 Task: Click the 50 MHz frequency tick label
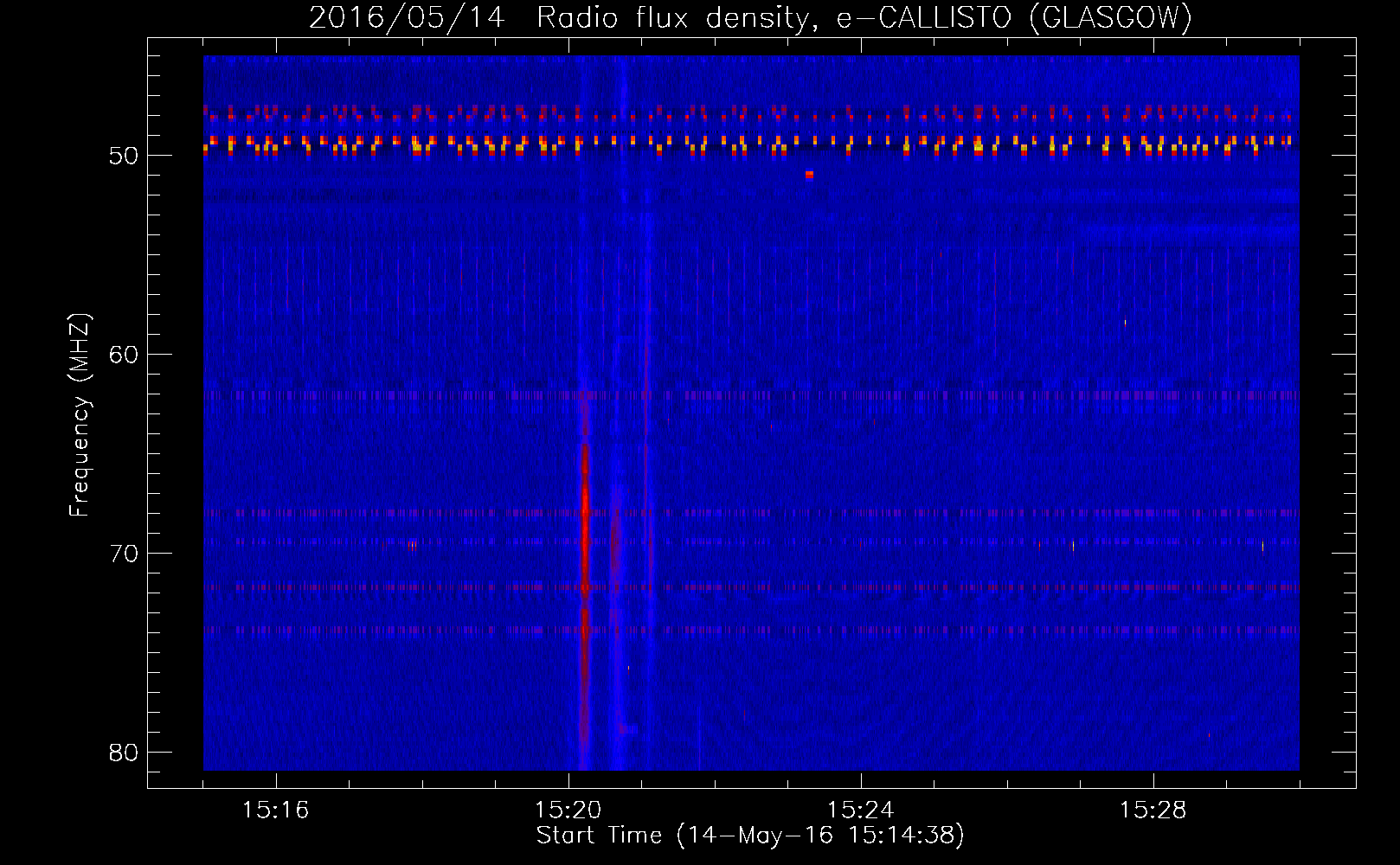[125, 156]
